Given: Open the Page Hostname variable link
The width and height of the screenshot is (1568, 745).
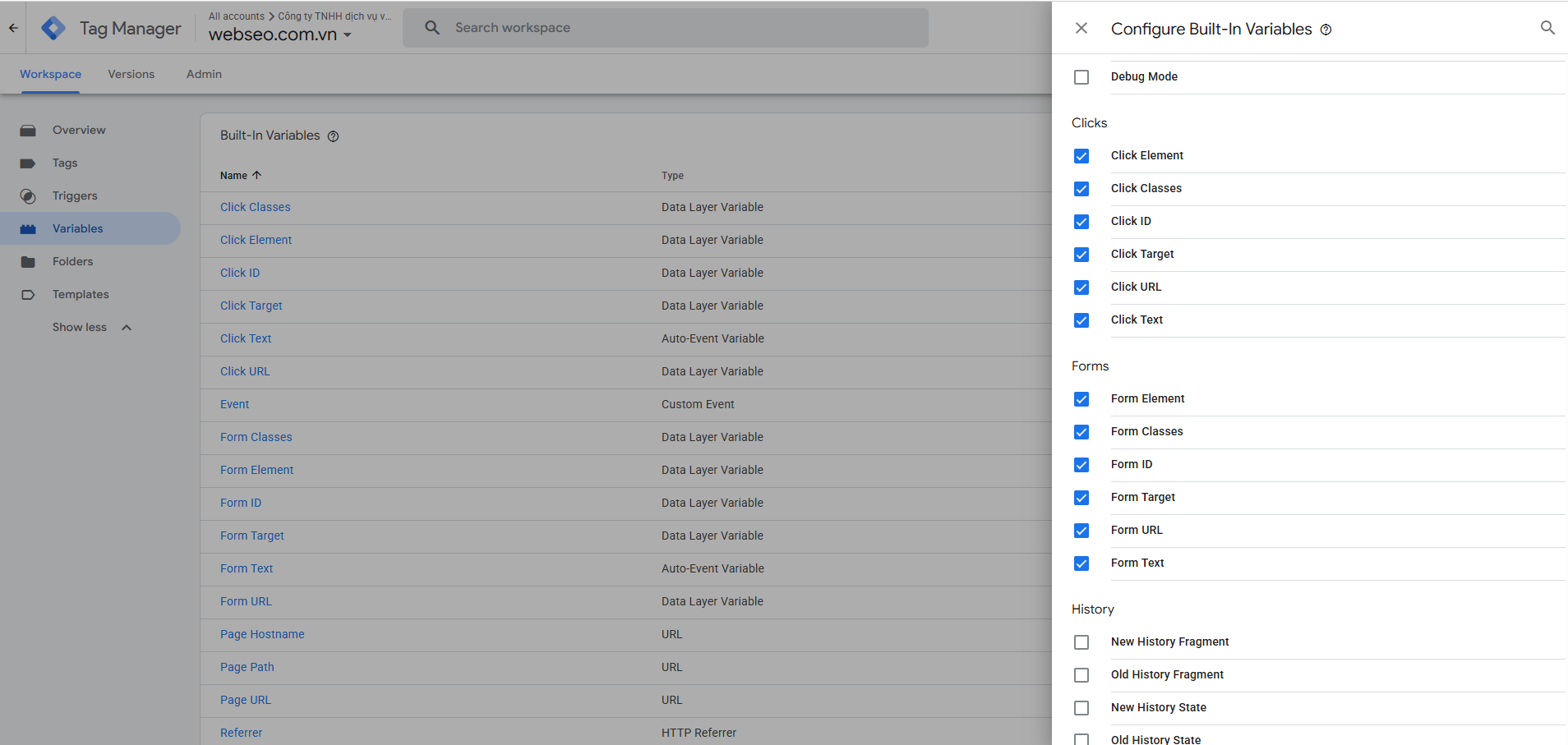Looking at the screenshot, I should click(262, 634).
